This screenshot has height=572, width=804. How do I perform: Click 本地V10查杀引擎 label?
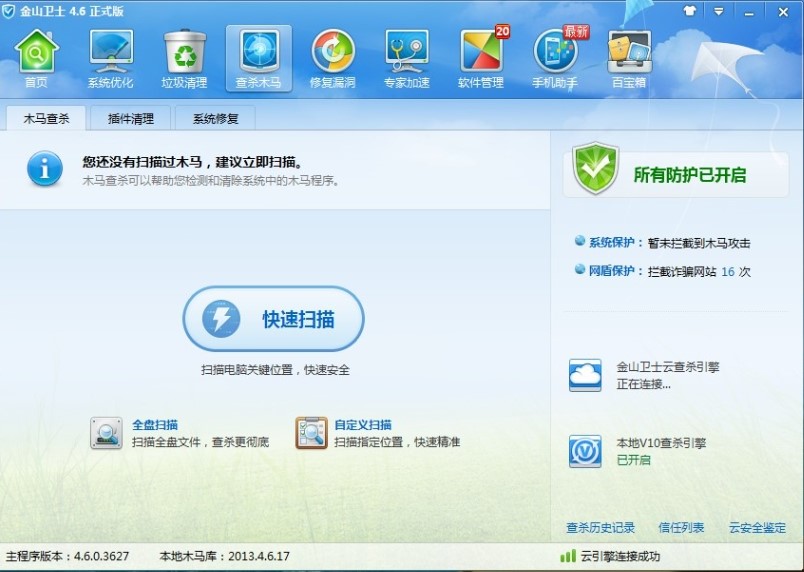click(x=661, y=443)
